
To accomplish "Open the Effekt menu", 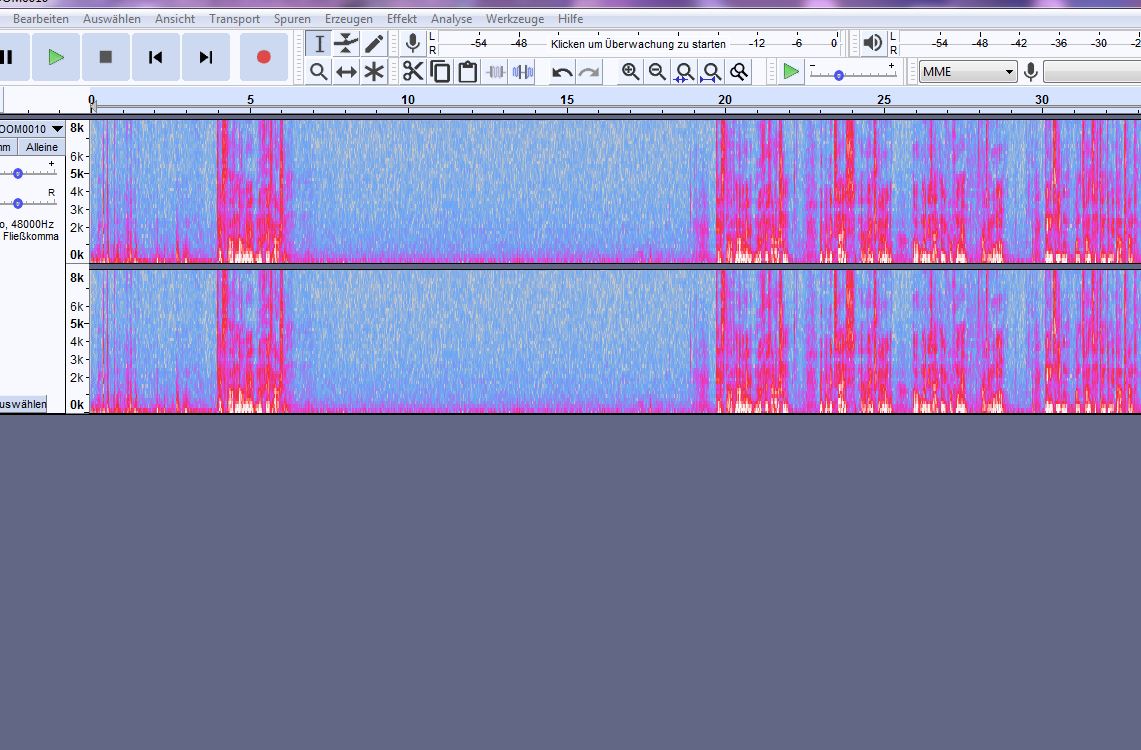I will pos(402,19).
